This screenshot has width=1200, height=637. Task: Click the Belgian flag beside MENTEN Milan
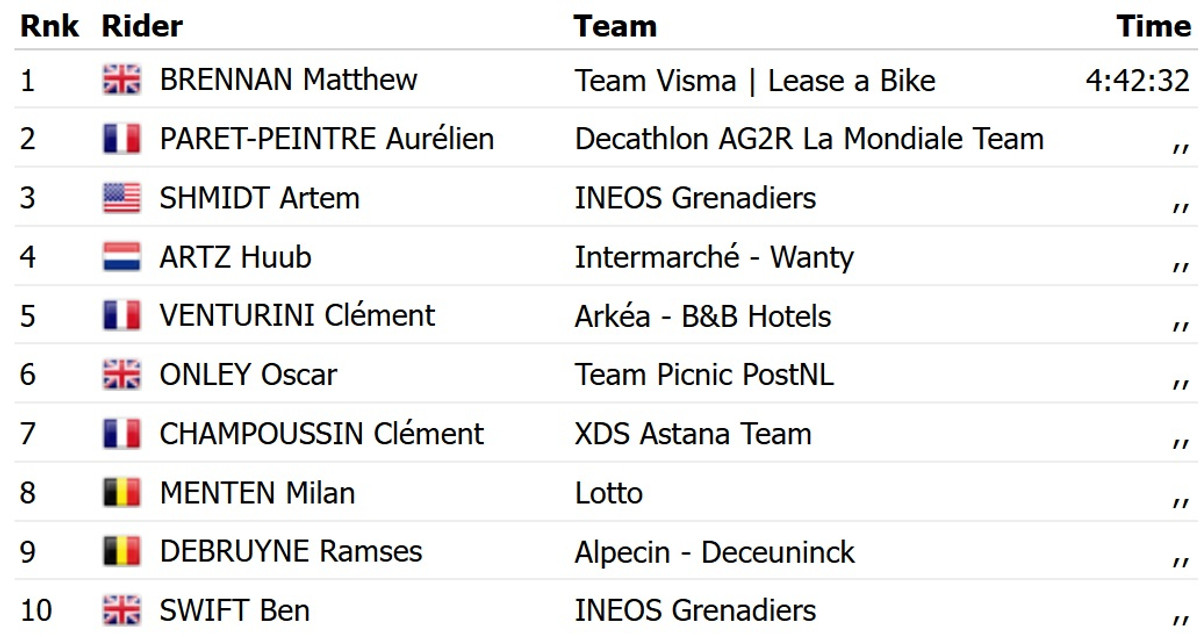tap(121, 493)
